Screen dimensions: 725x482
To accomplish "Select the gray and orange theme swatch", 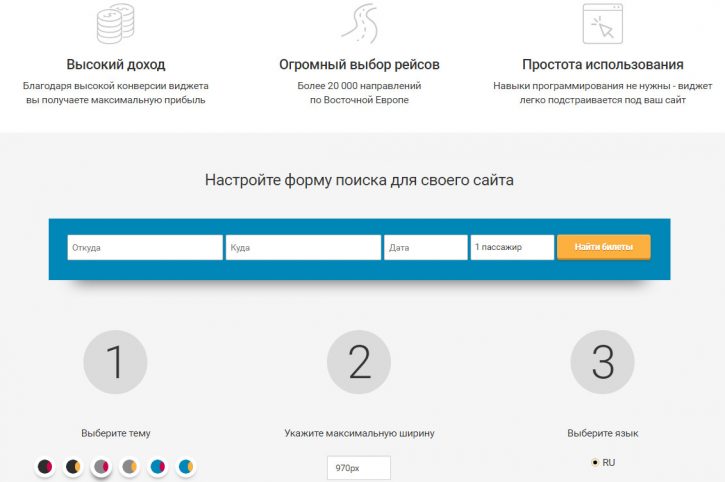I will (x=129, y=466).
